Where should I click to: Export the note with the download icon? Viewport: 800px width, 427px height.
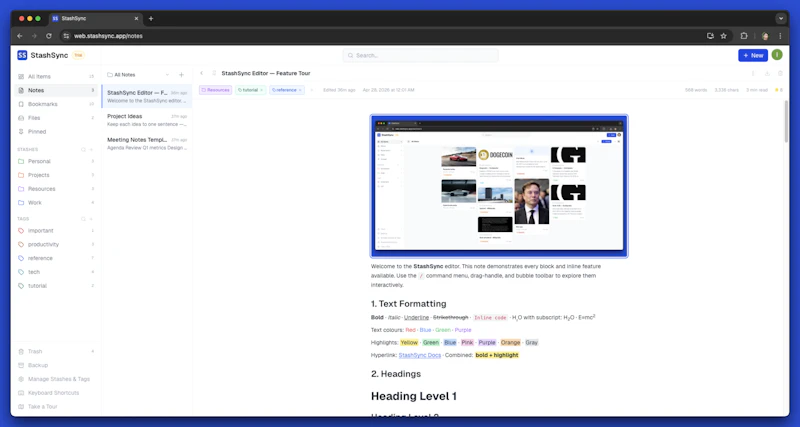point(767,73)
